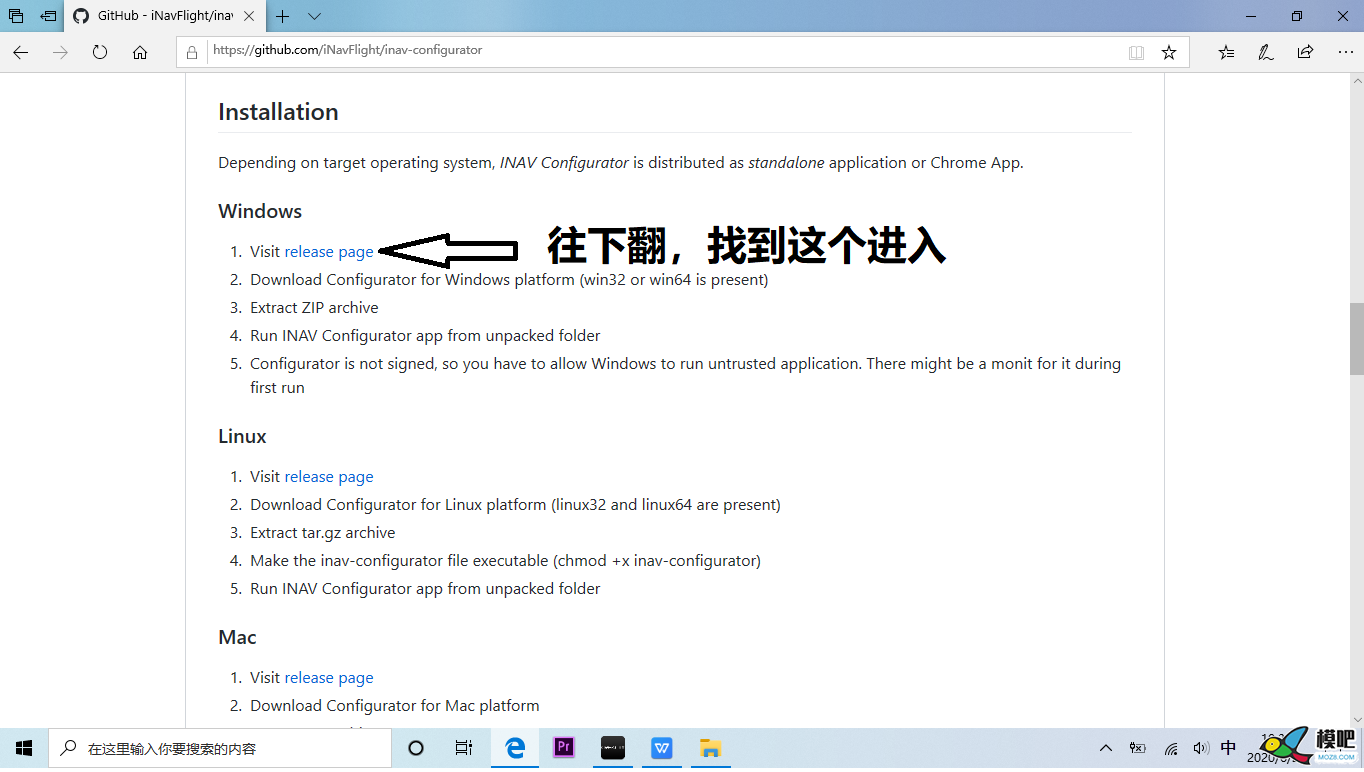The width and height of the screenshot is (1364, 772).
Task: Click 'Depending on target operating system' paragraph
Action: 621,163
